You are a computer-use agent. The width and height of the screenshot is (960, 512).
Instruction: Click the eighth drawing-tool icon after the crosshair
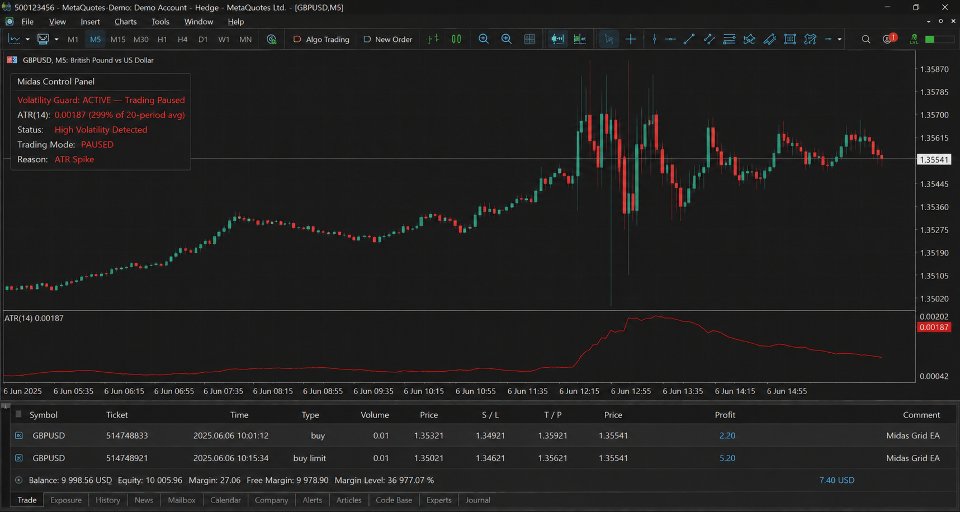click(790, 39)
